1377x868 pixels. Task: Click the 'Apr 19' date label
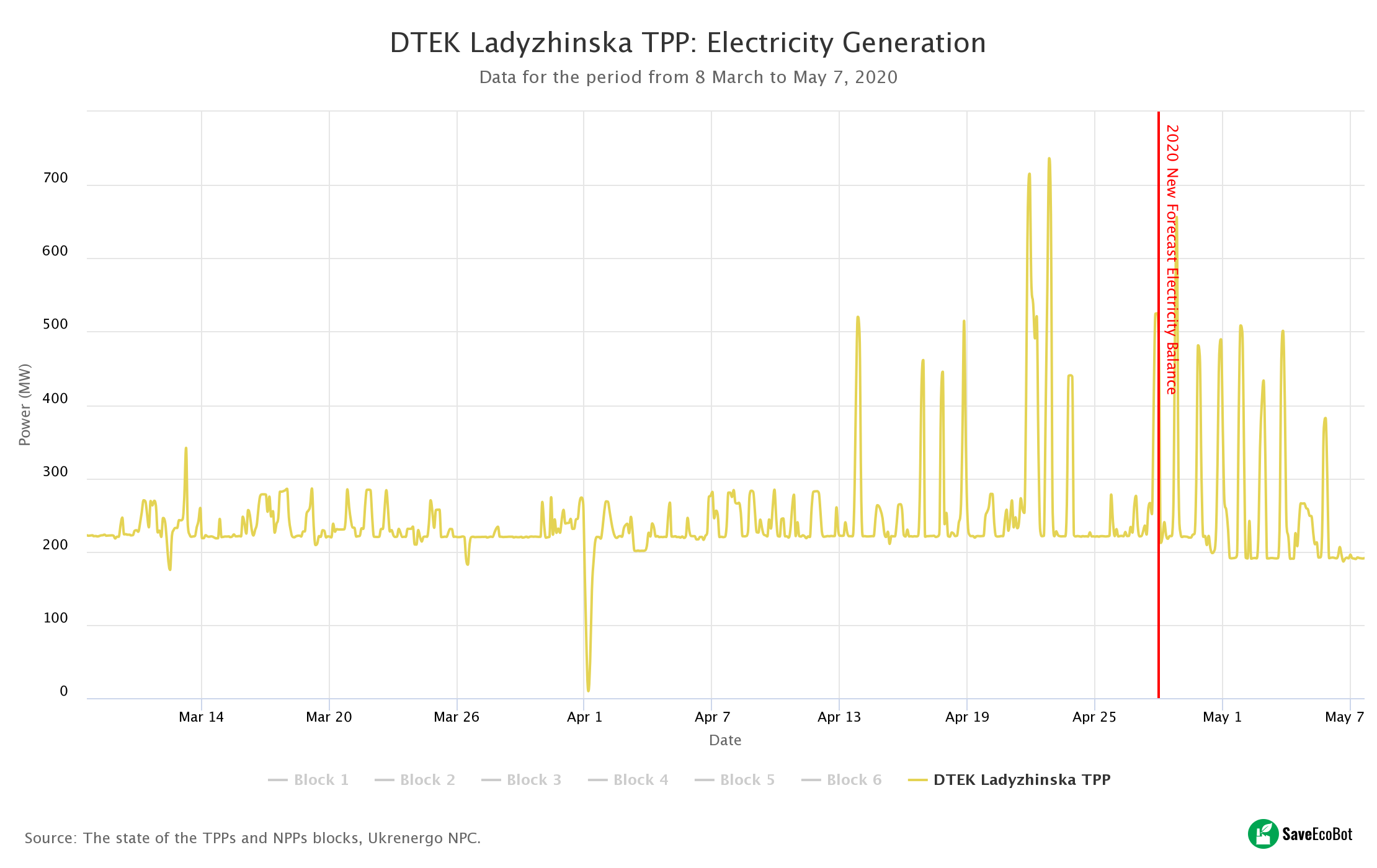coord(967,717)
